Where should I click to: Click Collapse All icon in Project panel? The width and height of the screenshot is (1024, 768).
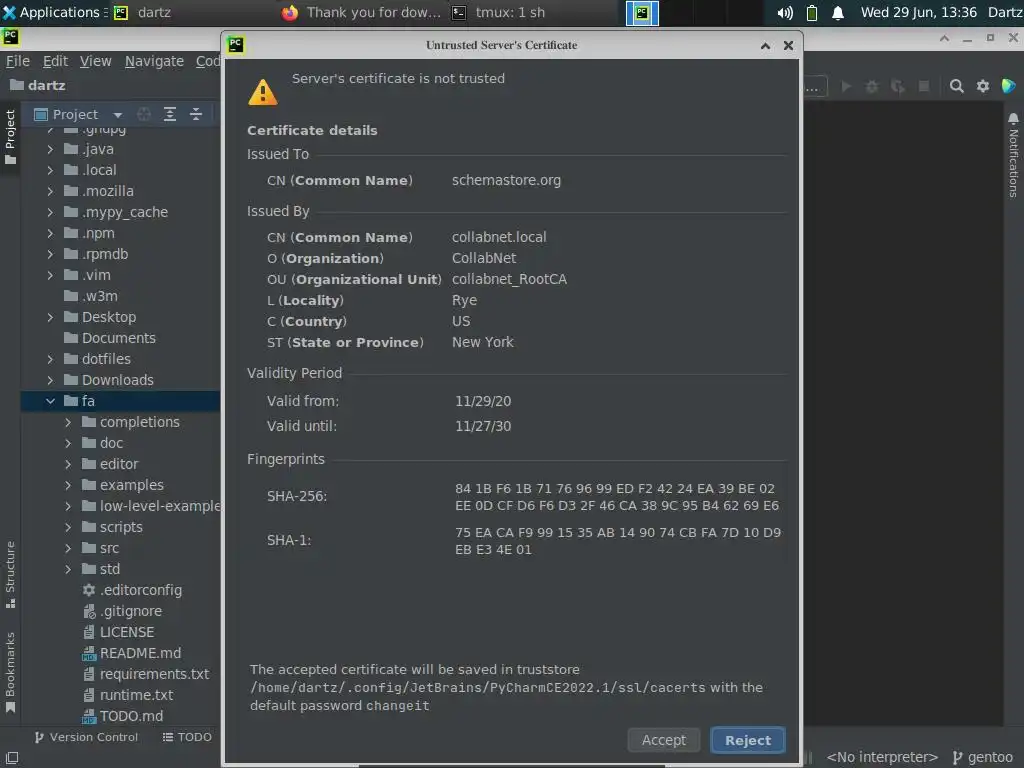click(x=196, y=114)
